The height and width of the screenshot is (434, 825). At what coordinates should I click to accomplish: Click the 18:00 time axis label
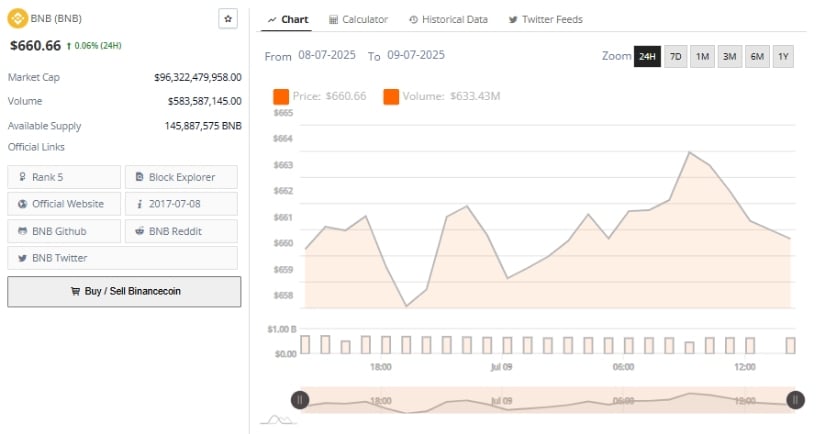click(380, 367)
